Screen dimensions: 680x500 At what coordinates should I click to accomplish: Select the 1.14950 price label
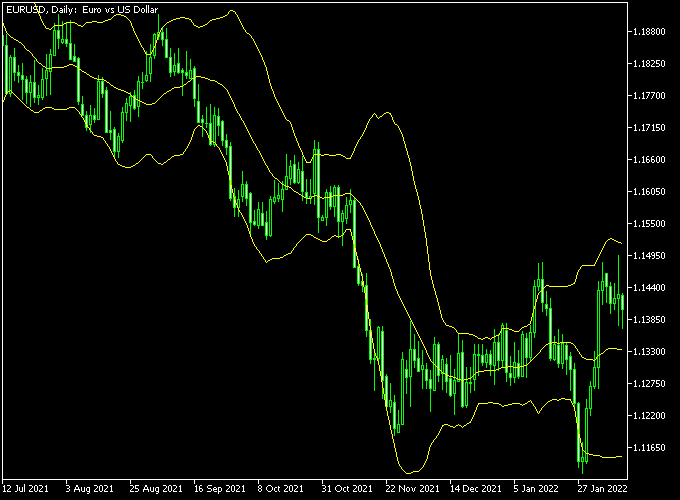pos(649,256)
